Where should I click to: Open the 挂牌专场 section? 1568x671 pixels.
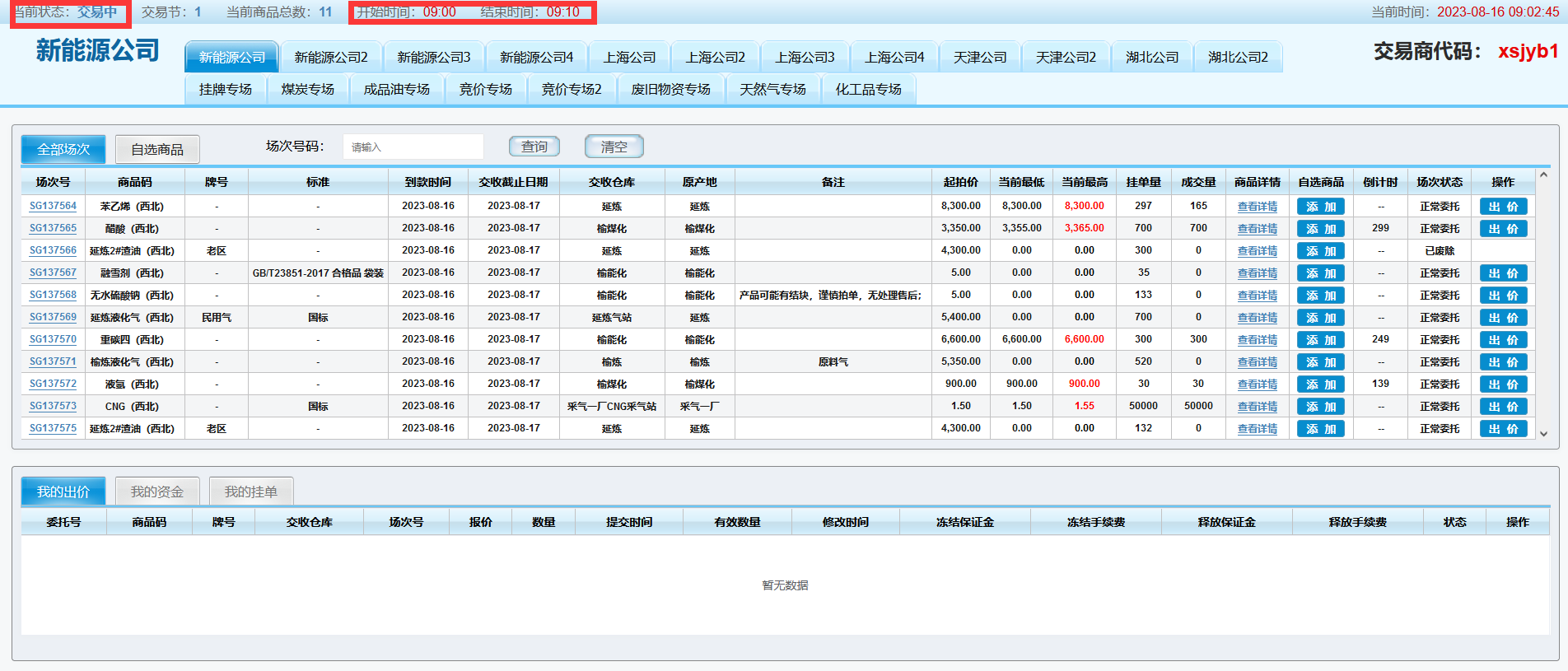[x=226, y=89]
